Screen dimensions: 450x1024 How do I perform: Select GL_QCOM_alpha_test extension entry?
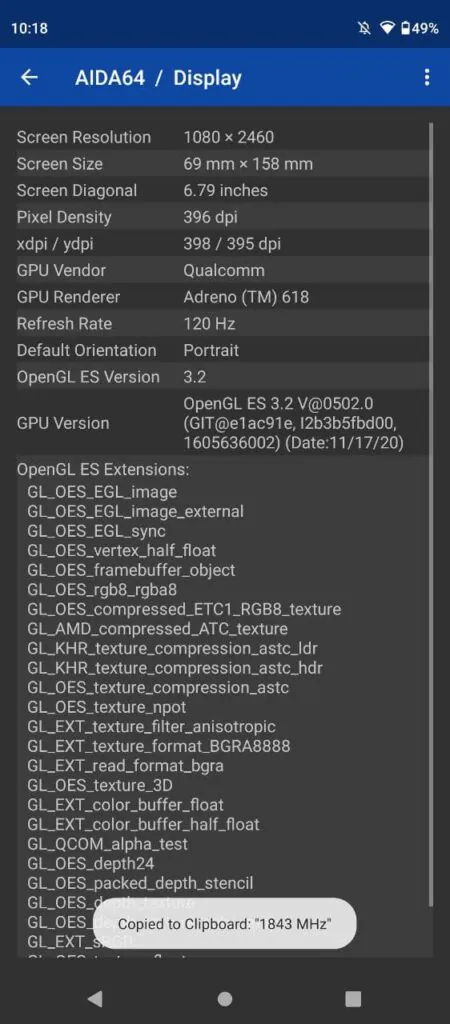point(108,844)
